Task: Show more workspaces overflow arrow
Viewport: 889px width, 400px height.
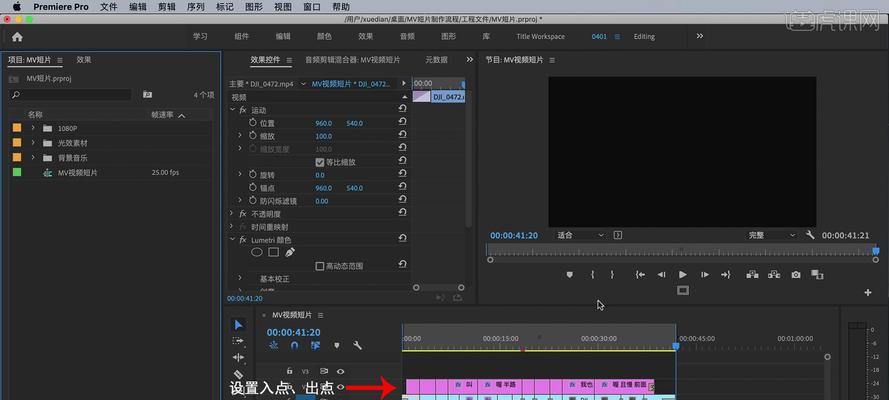Action: pos(700,36)
